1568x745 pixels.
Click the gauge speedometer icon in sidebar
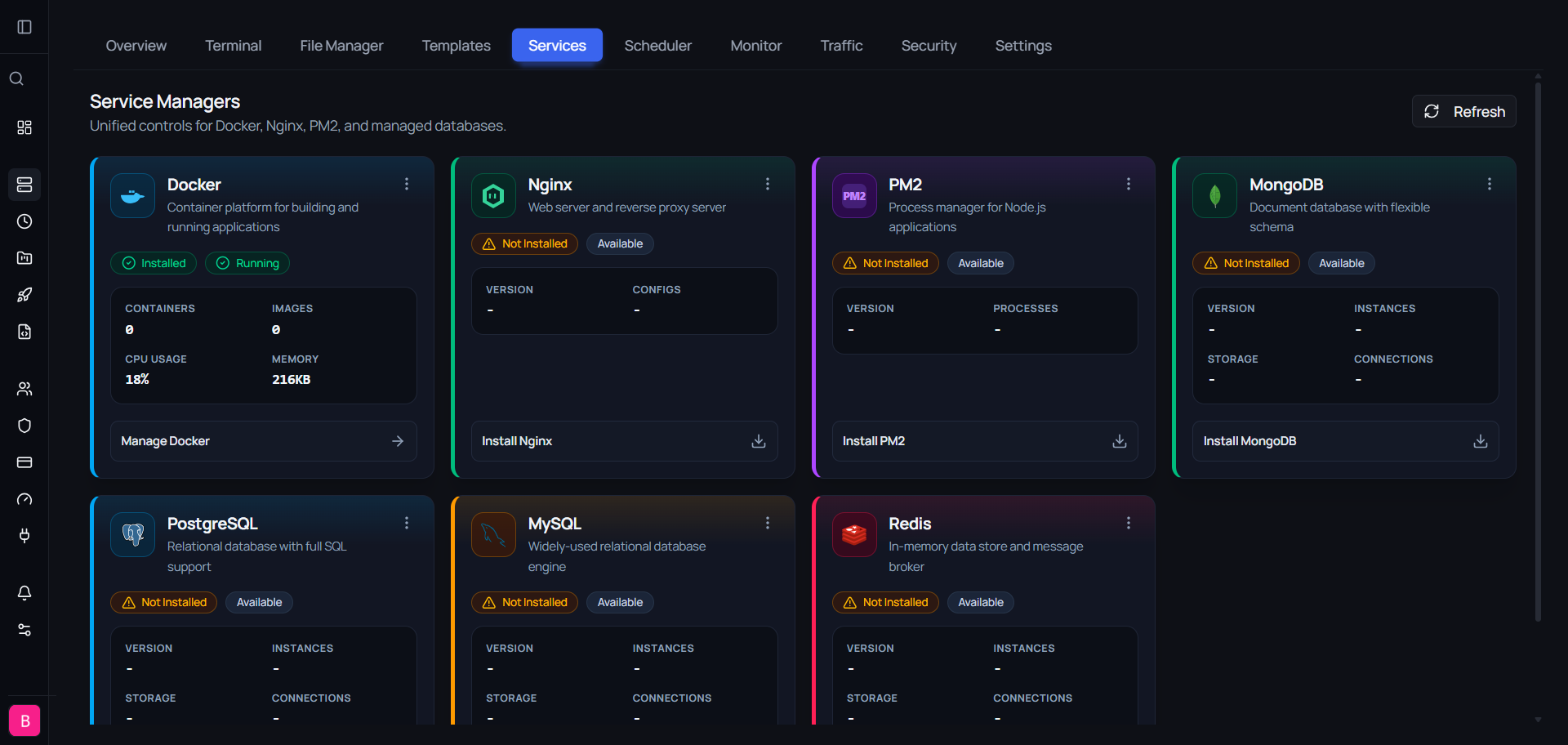click(24, 499)
